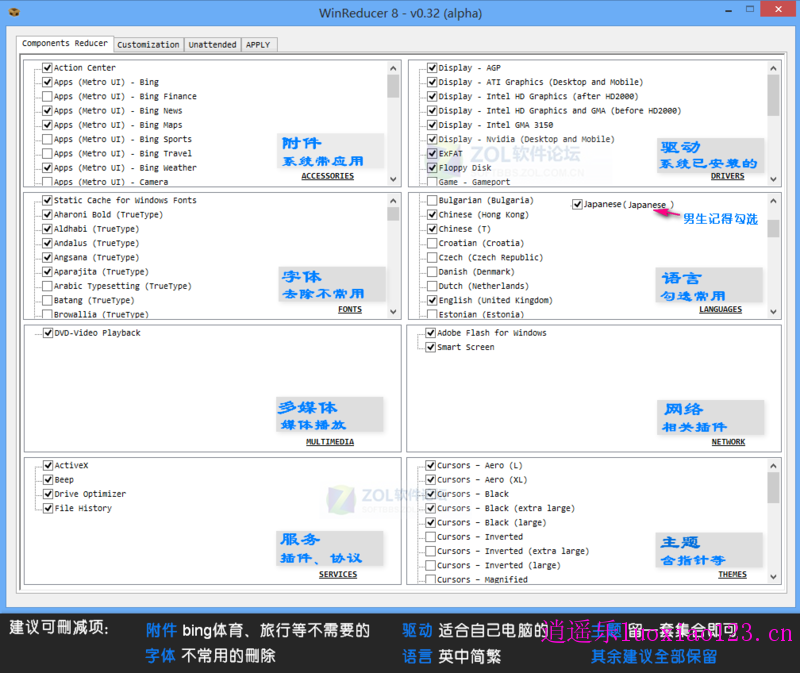Switch to the Customization tab
The image size is (800, 673).
tap(148, 44)
